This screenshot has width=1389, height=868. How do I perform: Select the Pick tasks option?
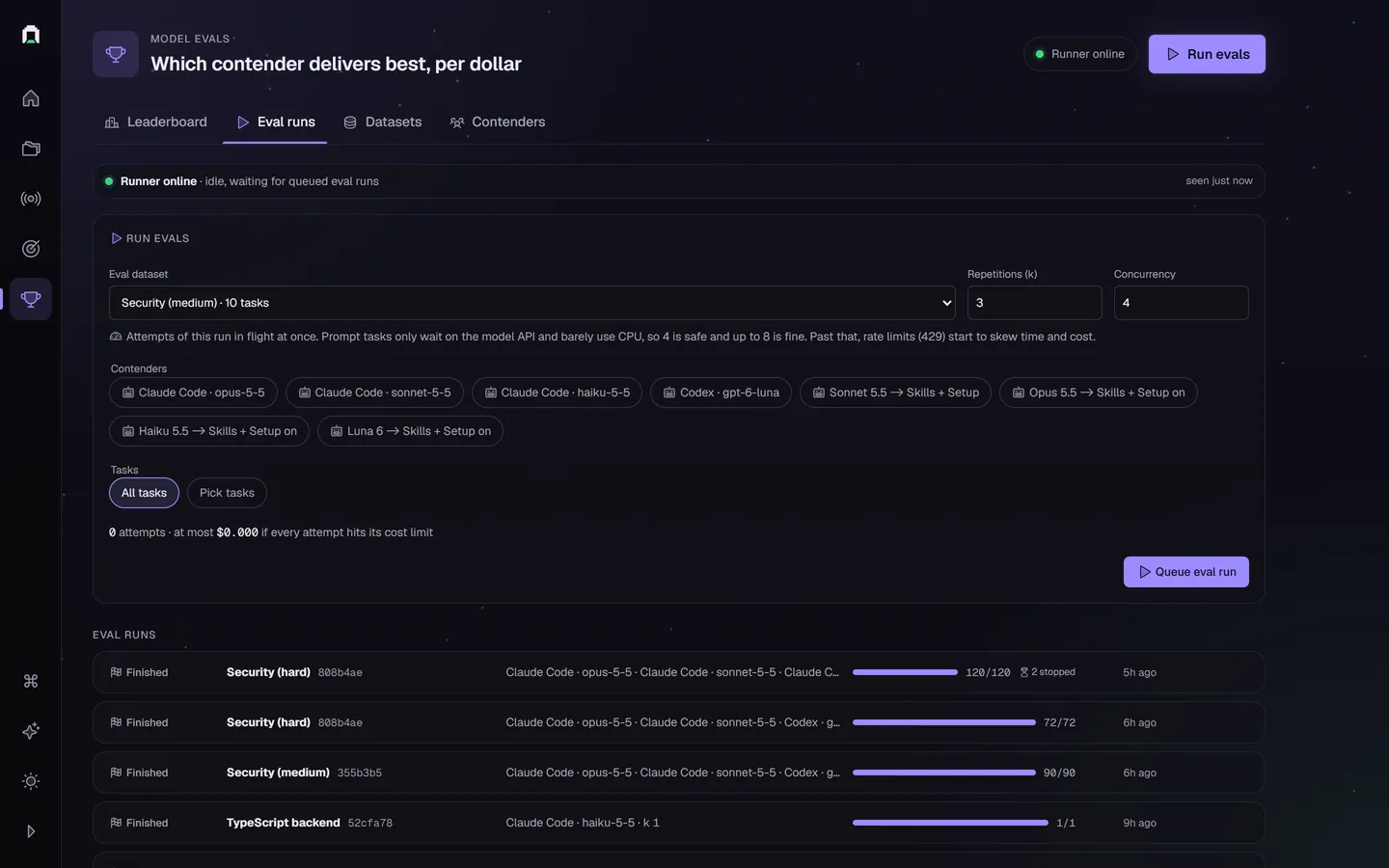(x=227, y=493)
